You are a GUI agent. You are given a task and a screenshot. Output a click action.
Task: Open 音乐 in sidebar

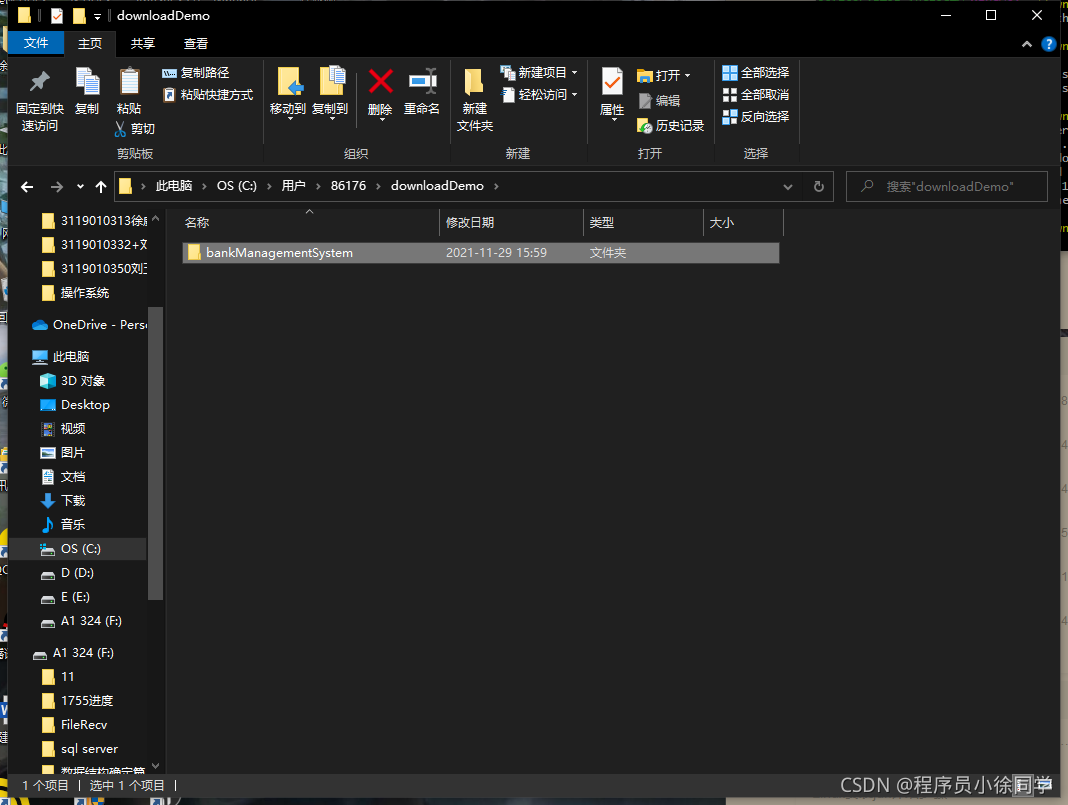tap(63, 524)
